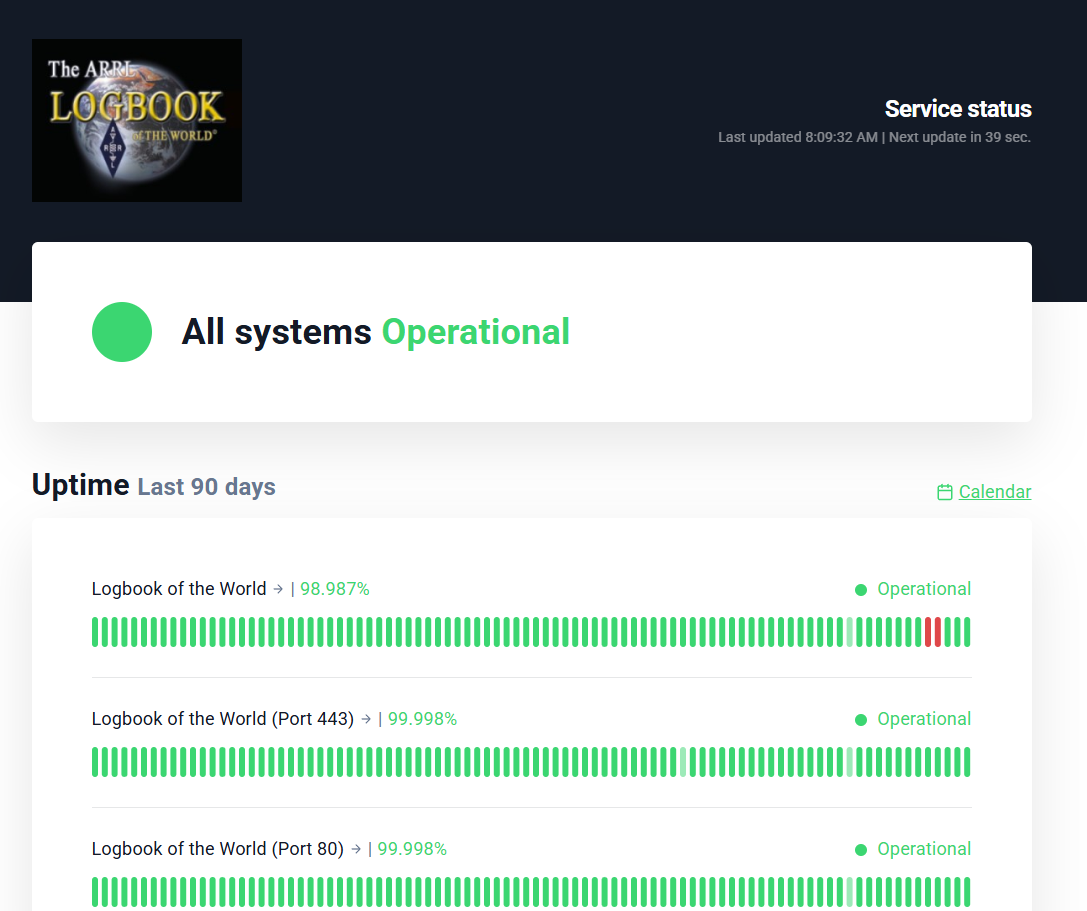
Task: Click the 'Uptime Last 90 days' heading
Action: 154,485
